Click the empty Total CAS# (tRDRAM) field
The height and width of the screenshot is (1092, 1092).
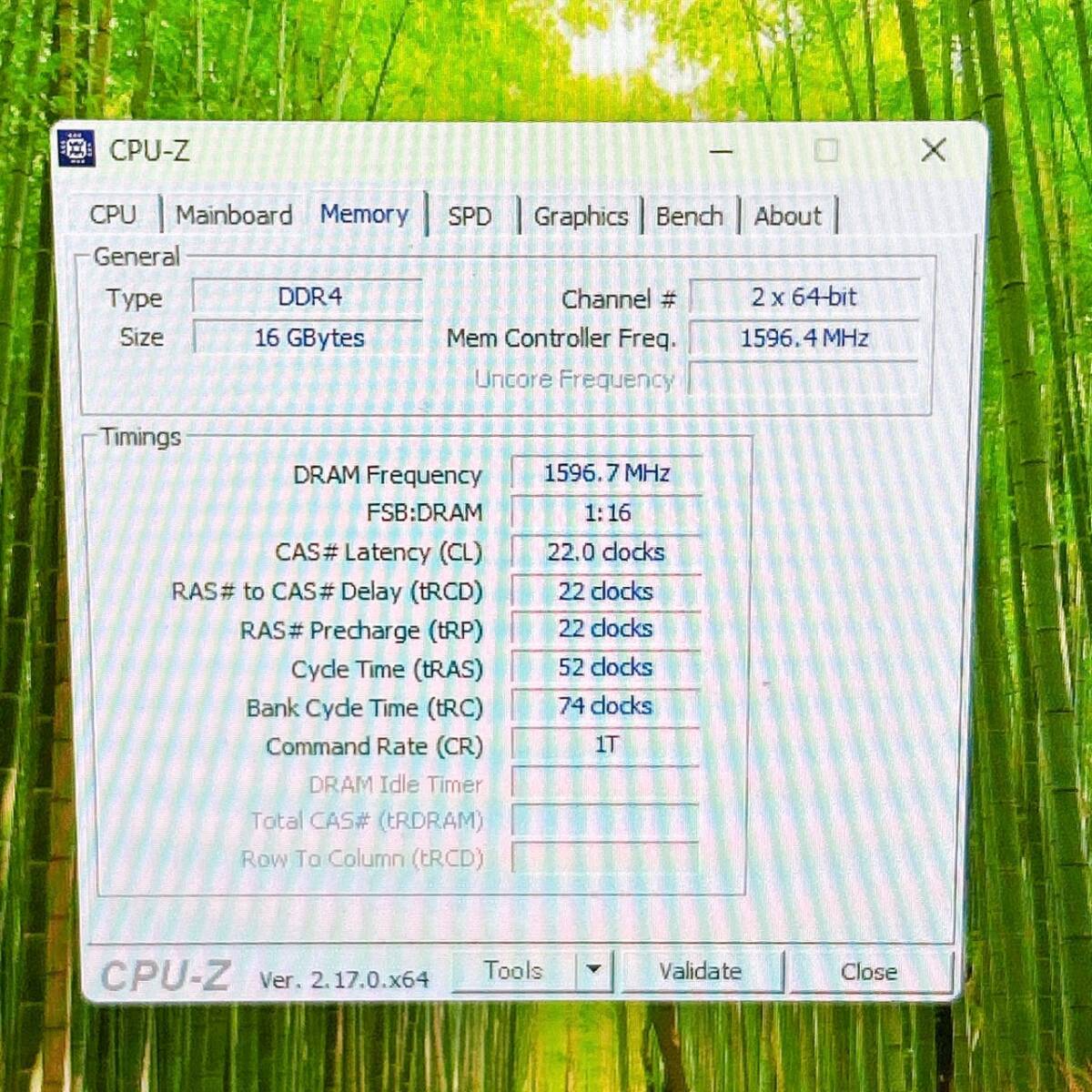(x=607, y=821)
